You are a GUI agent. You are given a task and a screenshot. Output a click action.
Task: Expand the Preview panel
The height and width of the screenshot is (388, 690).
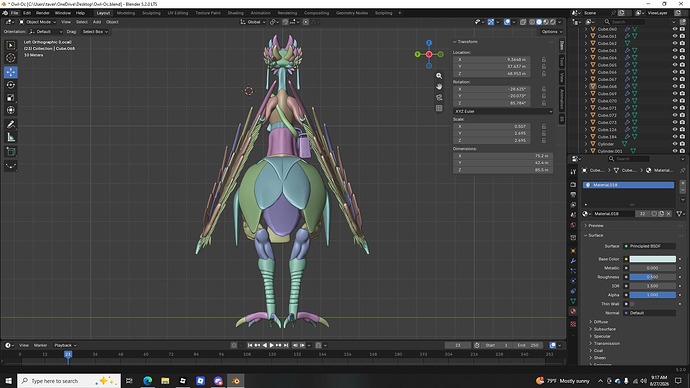(595, 226)
